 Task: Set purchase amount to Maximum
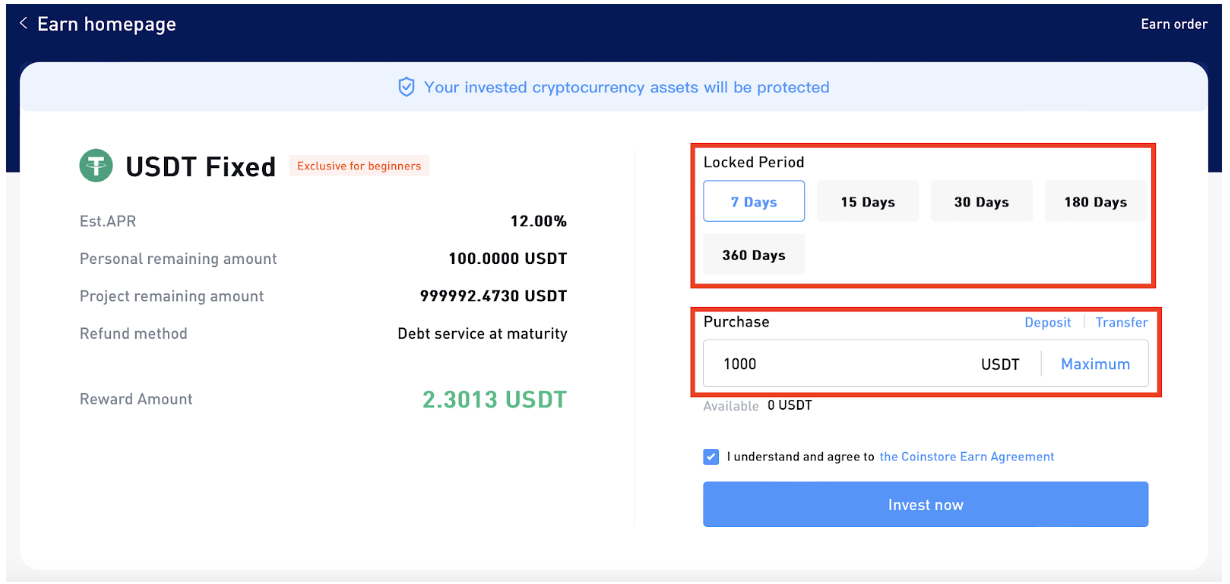(x=1095, y=364)
